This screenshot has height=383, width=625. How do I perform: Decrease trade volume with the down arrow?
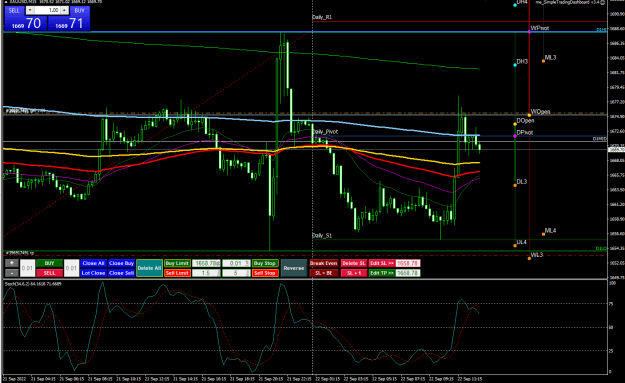tap(30, 10)
